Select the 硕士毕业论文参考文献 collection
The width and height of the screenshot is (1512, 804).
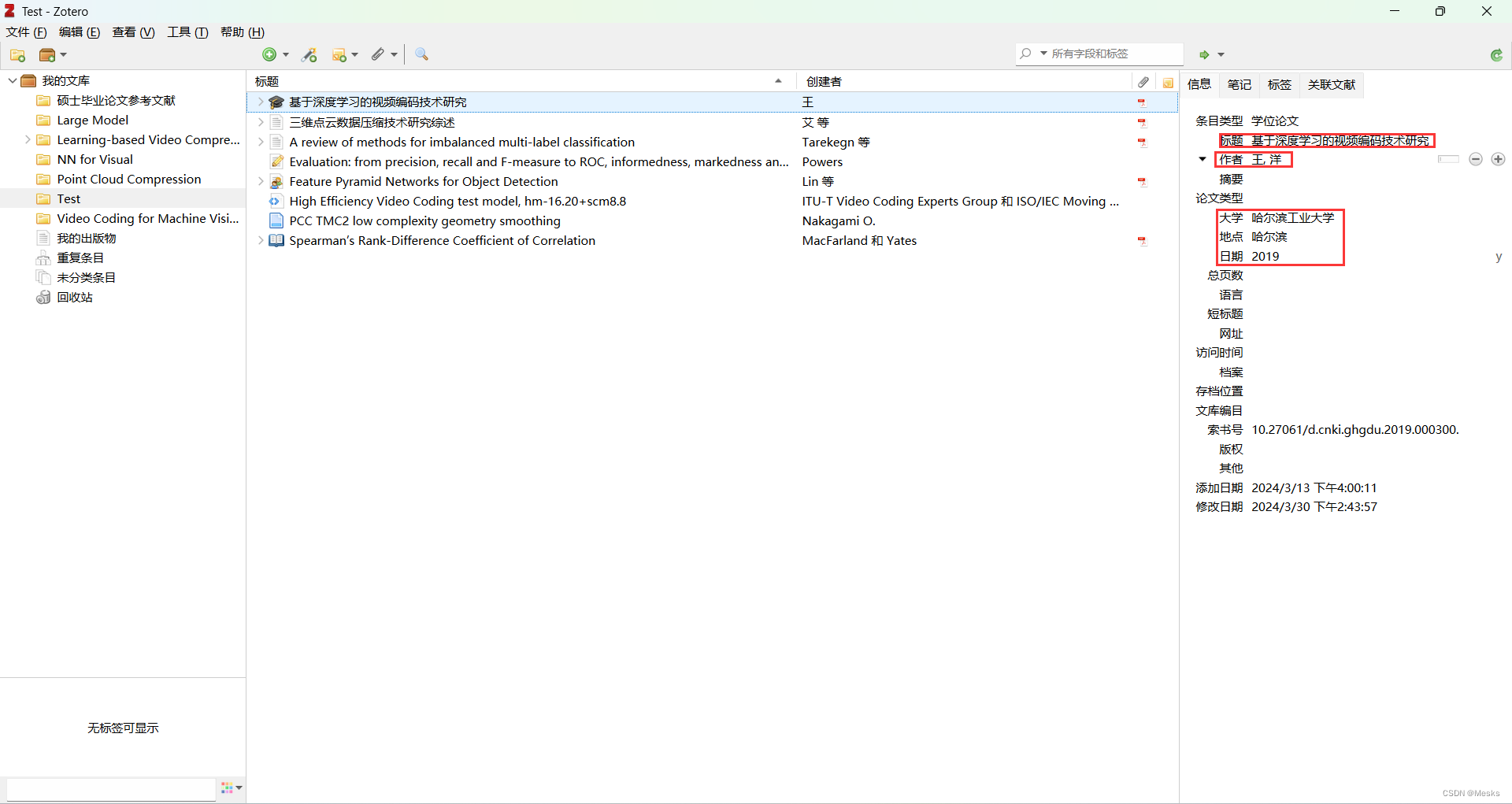point(116,101)
